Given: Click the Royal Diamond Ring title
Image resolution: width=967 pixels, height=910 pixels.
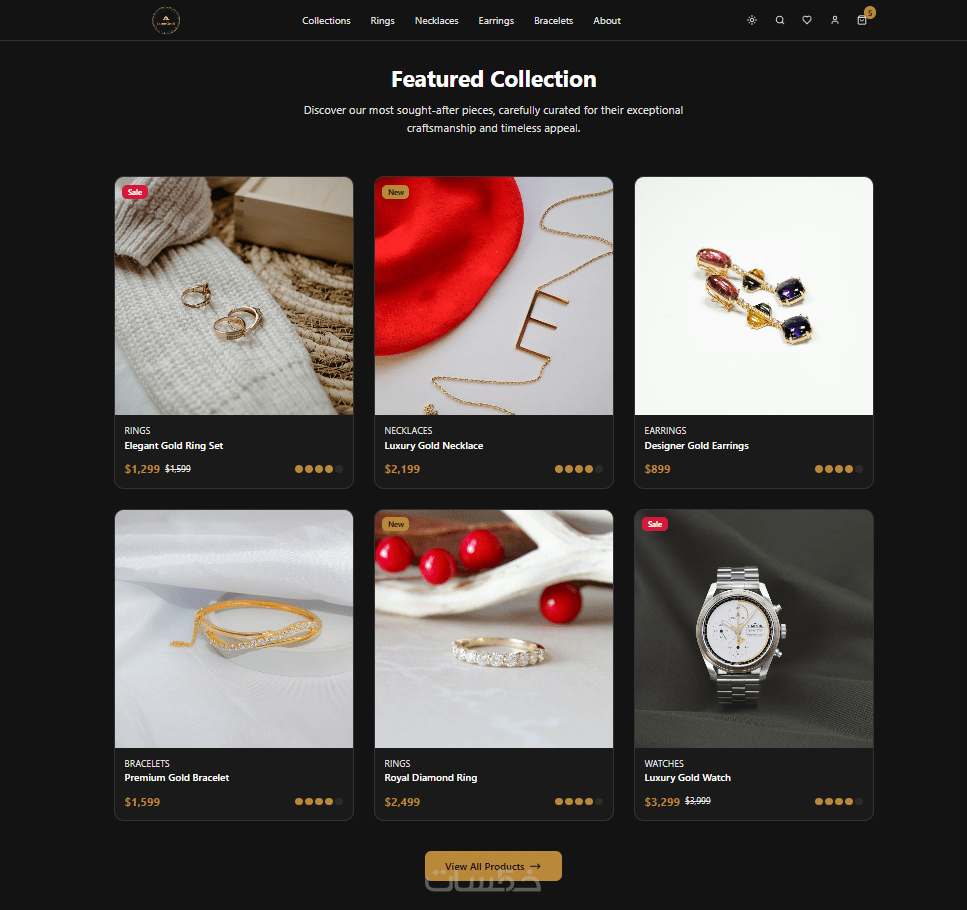Looking at the screenshot, I should pos(430,778).
